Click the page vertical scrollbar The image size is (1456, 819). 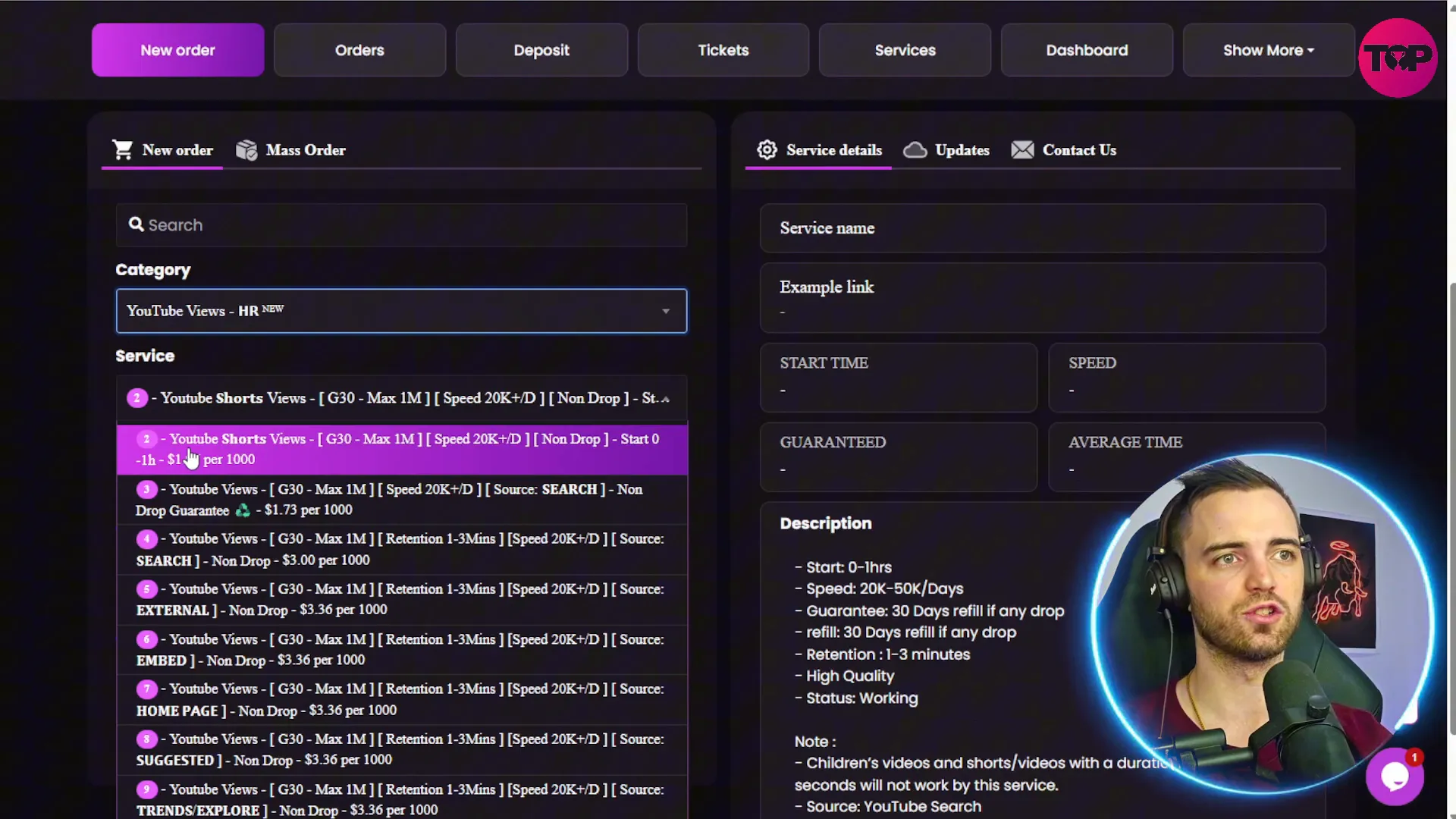(1451, 508)
